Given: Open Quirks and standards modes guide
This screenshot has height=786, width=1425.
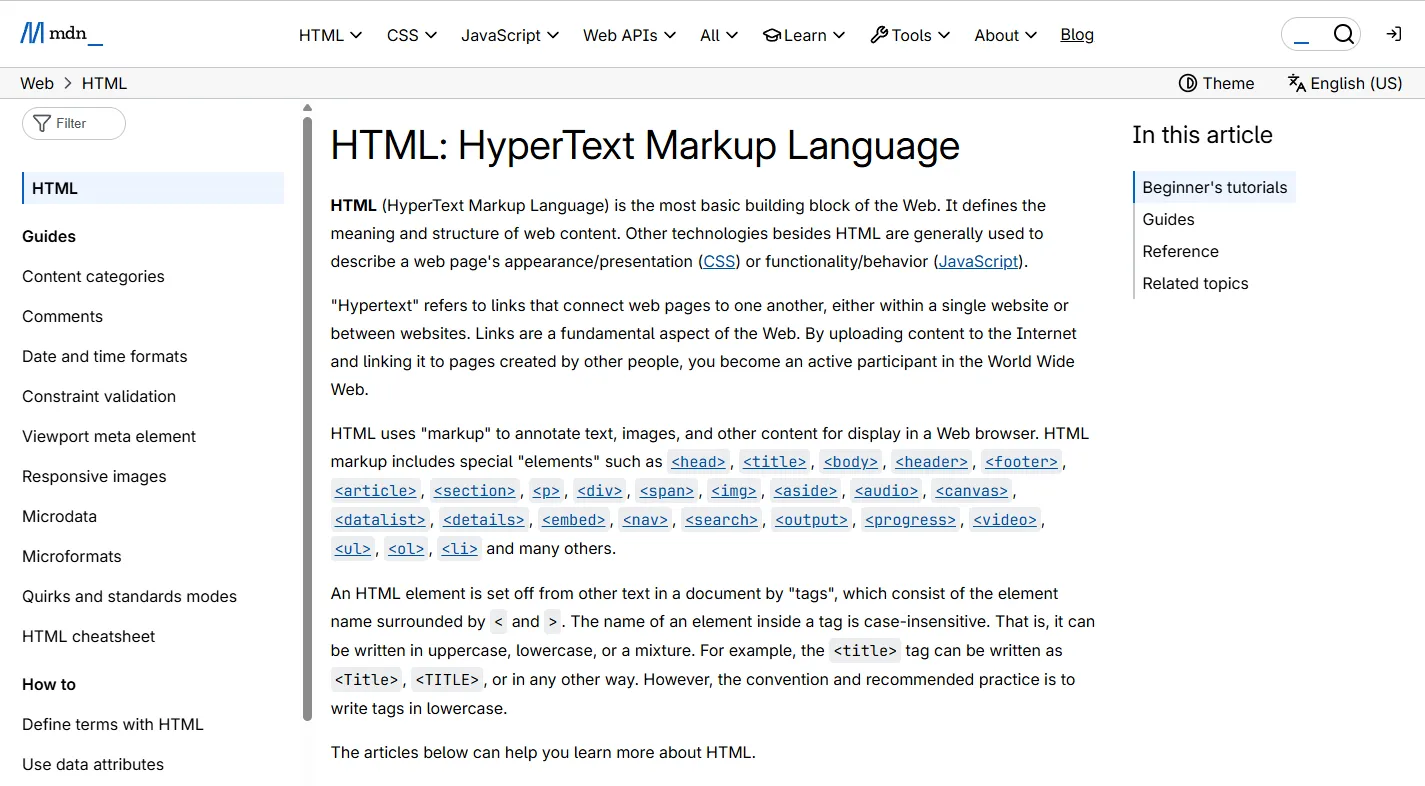Looking at the screenshot, I should click(130, 596).
